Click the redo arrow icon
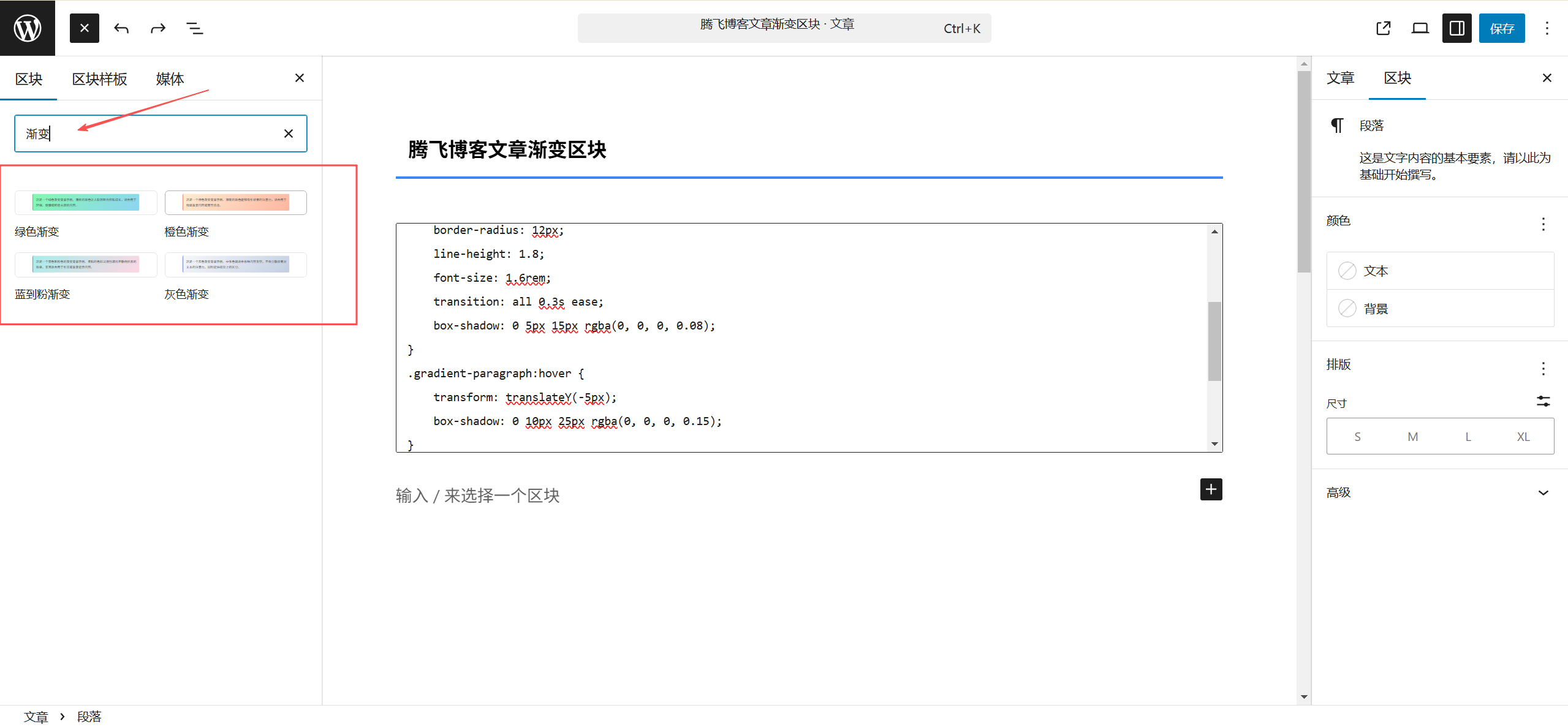 point(158,28)
